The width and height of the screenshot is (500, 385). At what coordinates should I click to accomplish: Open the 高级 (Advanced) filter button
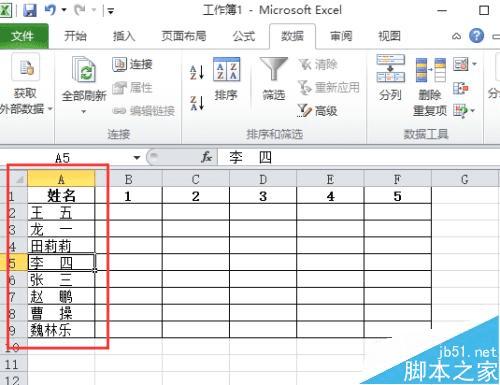click(x=318, y=110)
